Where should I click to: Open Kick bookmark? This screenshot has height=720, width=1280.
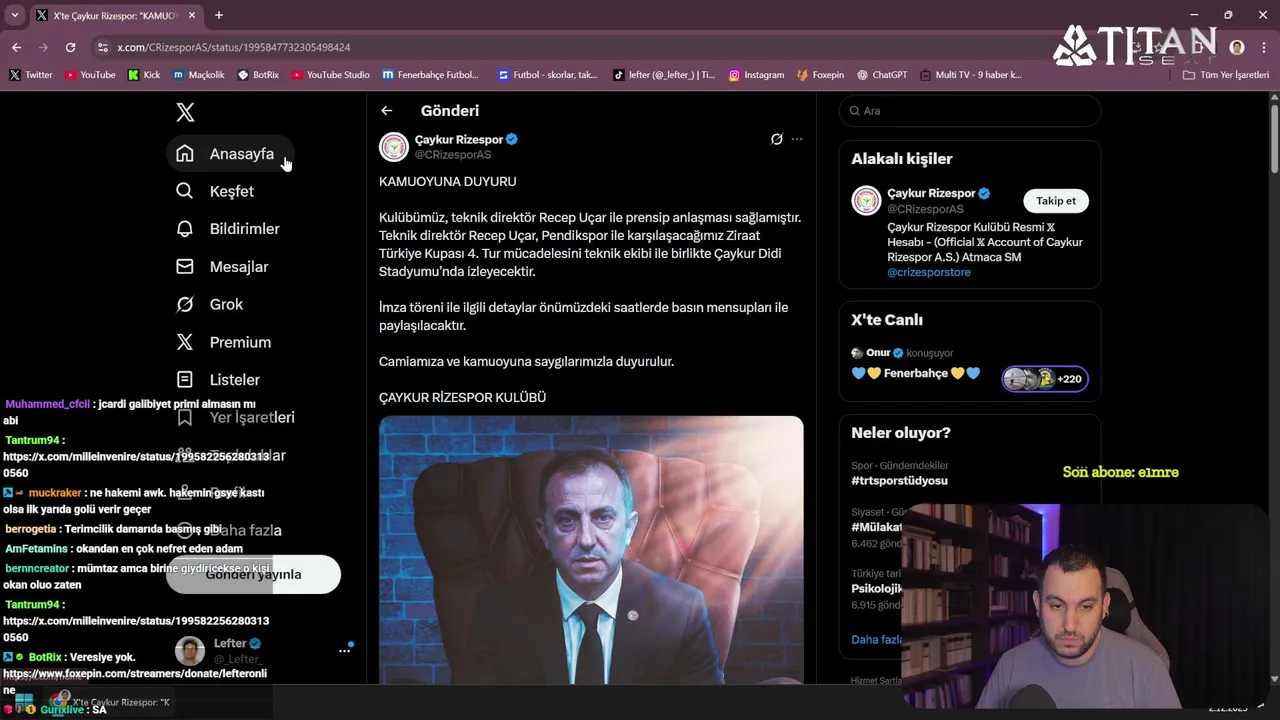pyautogui.click(x=143, y=75)
